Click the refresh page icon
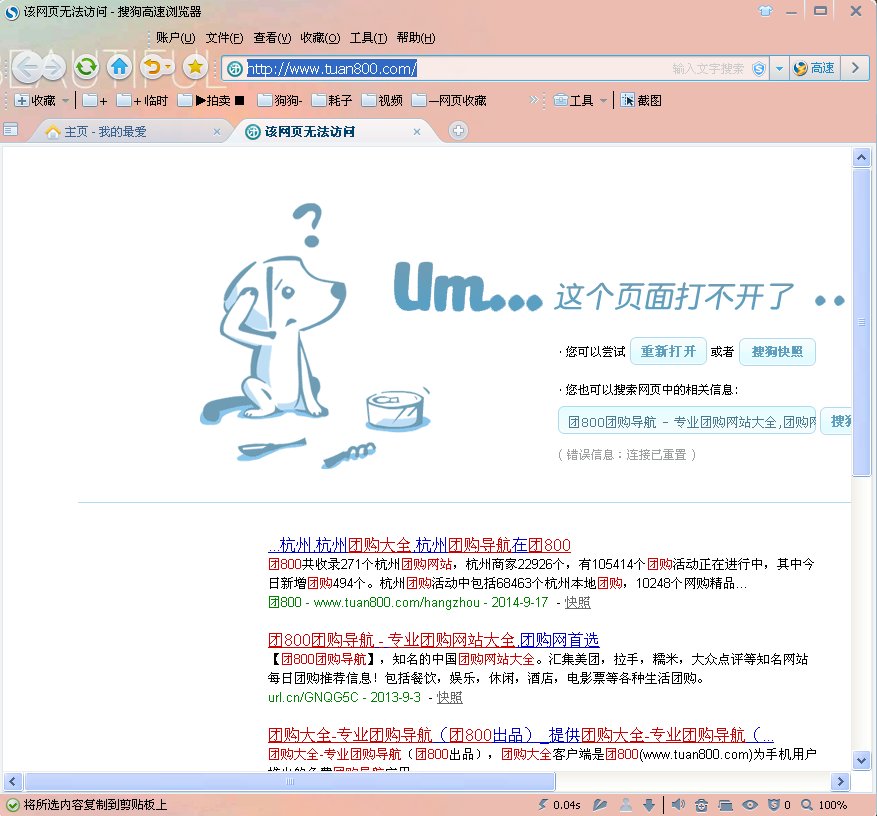 (87, 68)
